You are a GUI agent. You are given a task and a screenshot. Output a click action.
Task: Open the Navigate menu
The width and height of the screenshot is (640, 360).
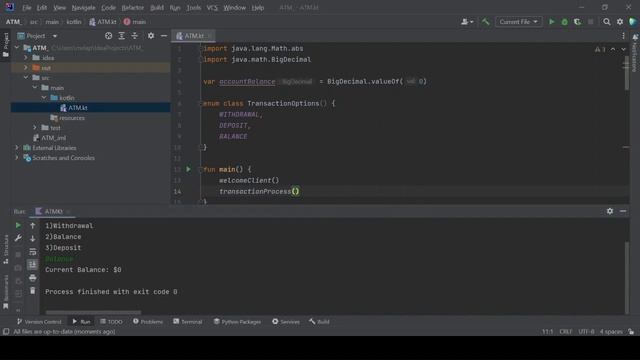(83, 8)
